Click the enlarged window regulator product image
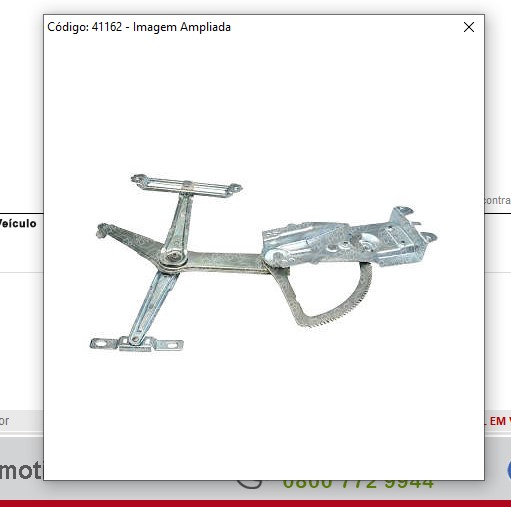511x507 pixels. coord(263,263)
